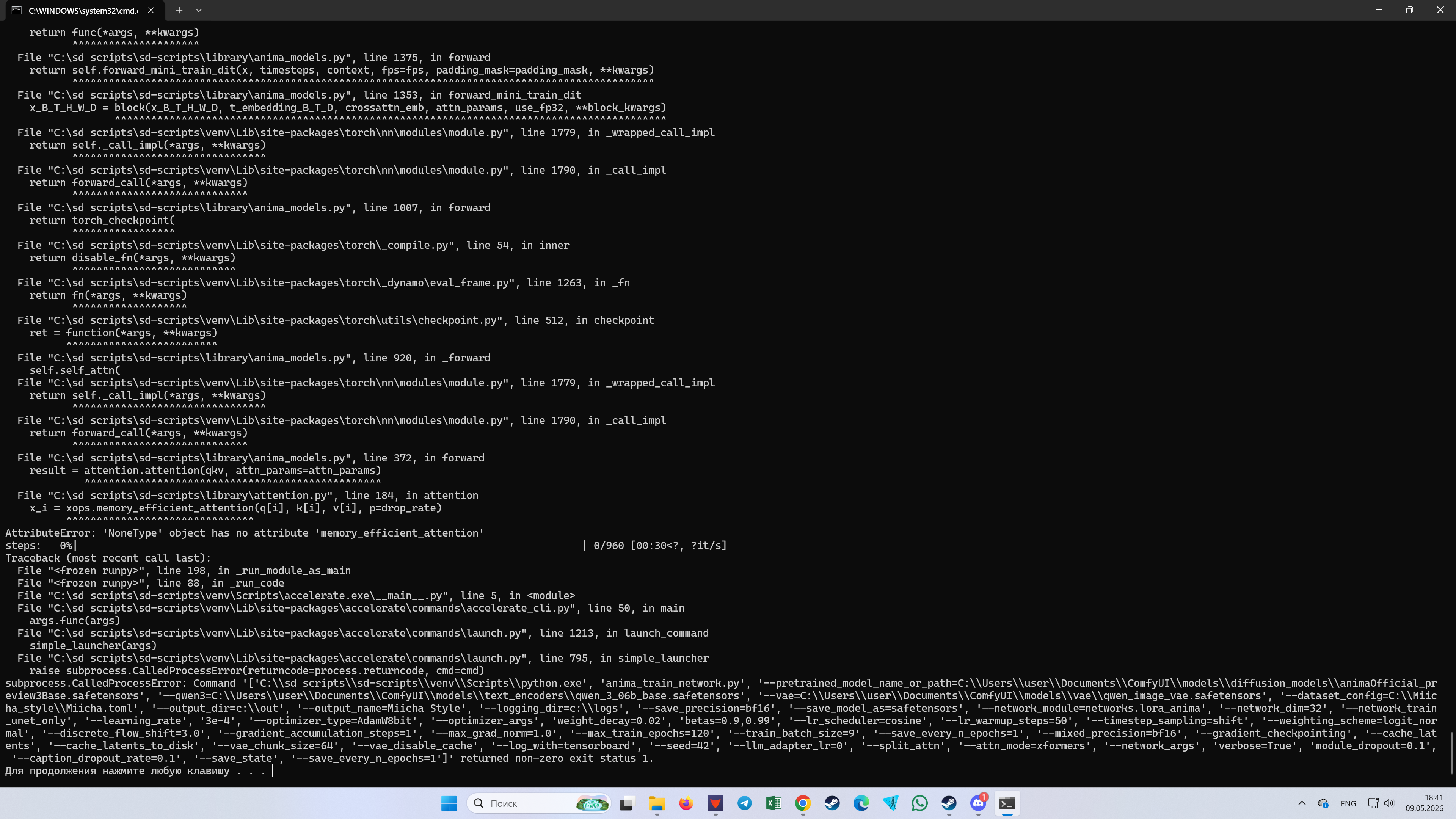The image size is (1456, 819).
Task: Click the eval_frame.py line 1263 reference
Action: [x=323, y=282]
